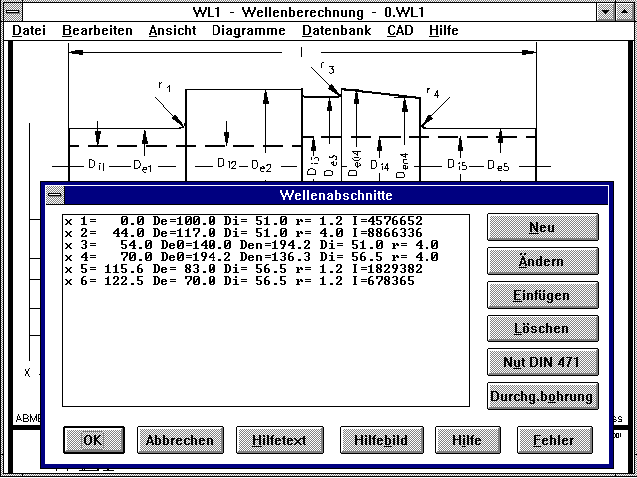637x478 pixels.
Task: Click the Durchg.bohrung button
Action: click(542, 396)
